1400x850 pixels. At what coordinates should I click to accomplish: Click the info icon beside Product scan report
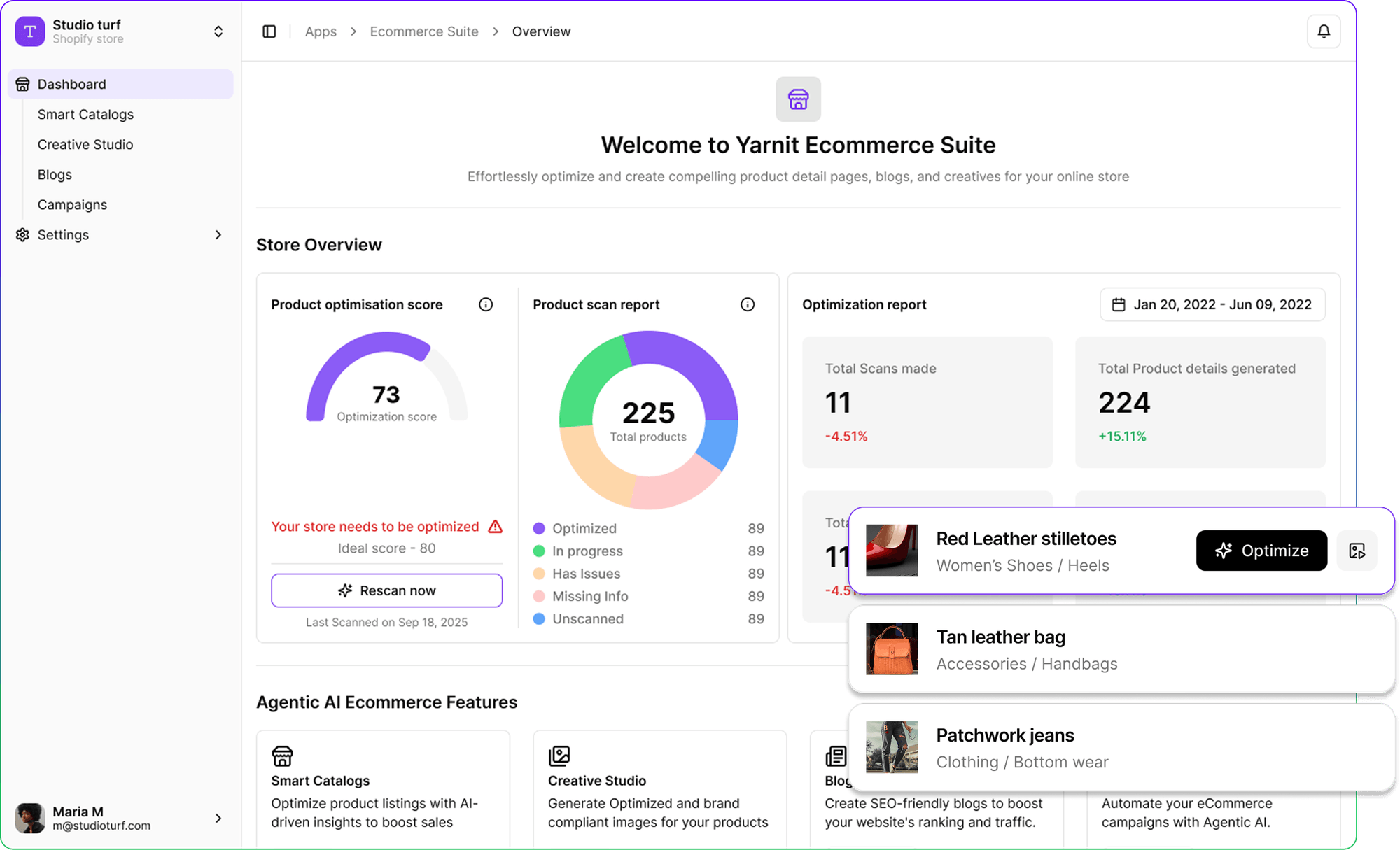(747, 304)
